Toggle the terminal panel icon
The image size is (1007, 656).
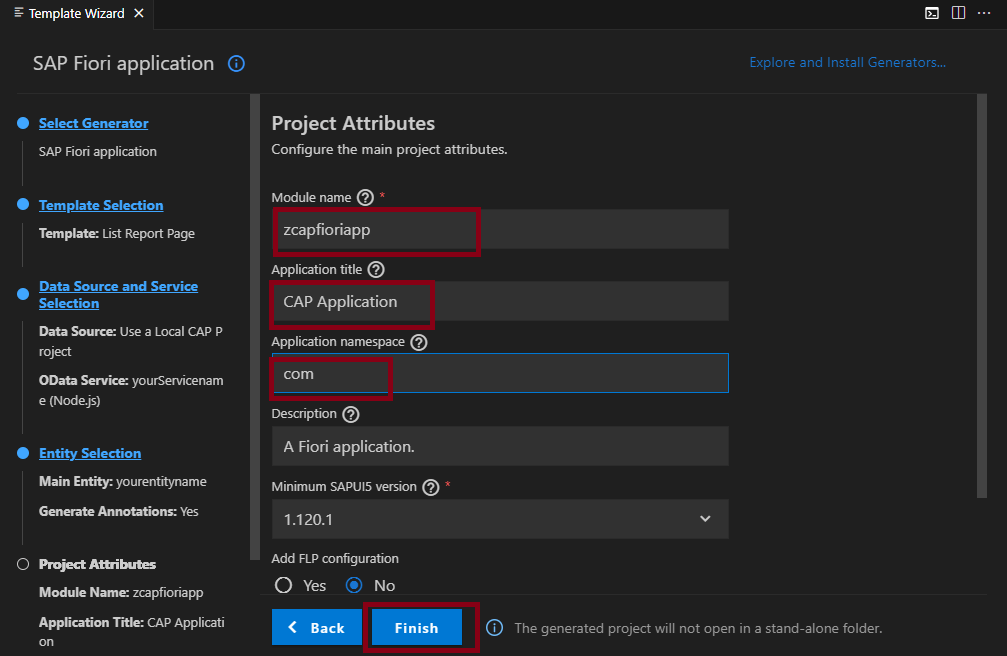pos(932,13)
